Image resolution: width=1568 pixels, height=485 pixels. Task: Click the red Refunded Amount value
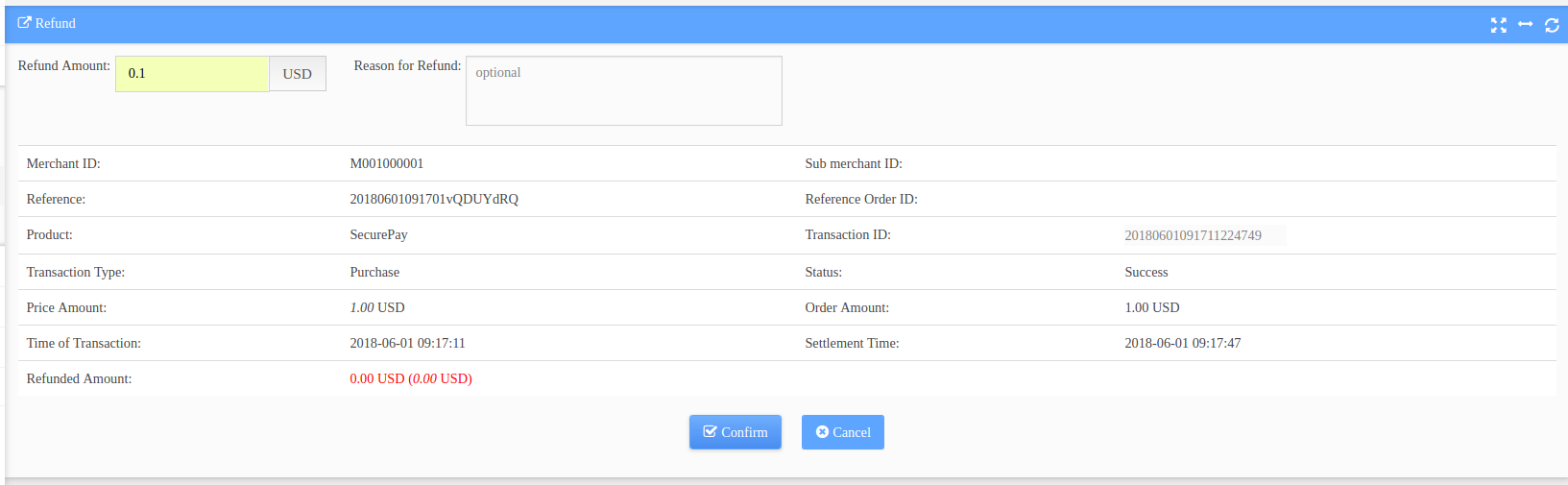(x=411, y=378)
